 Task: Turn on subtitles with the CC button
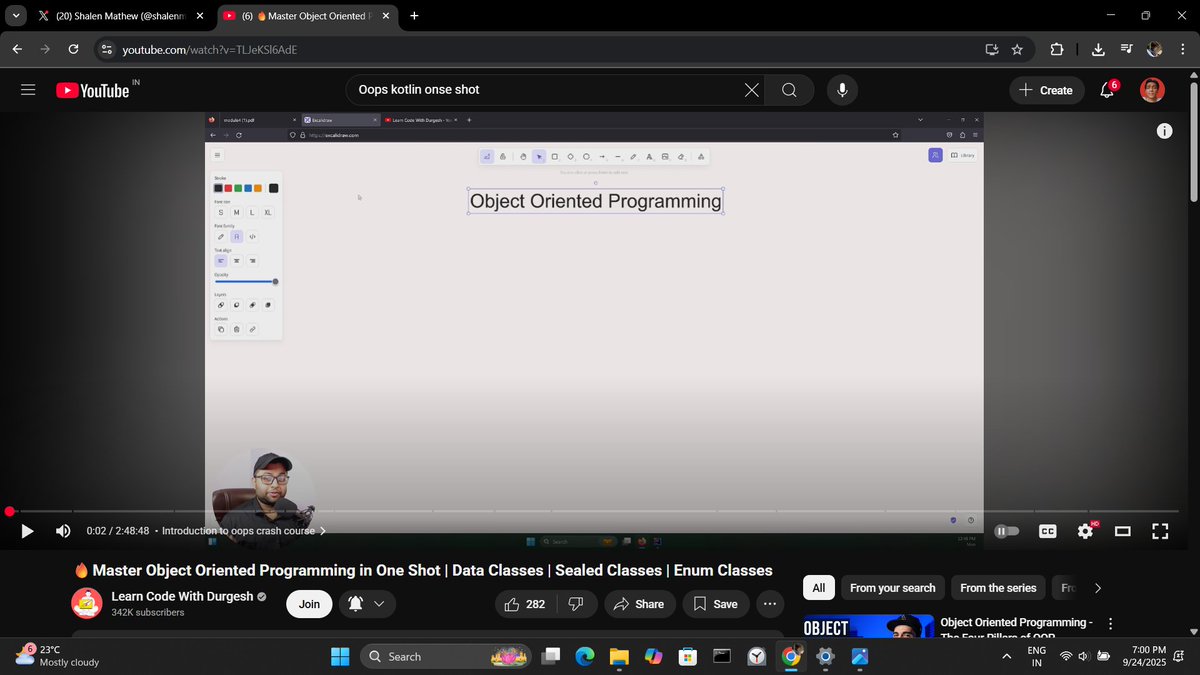pyautogui.click(x=1047, y=531)
